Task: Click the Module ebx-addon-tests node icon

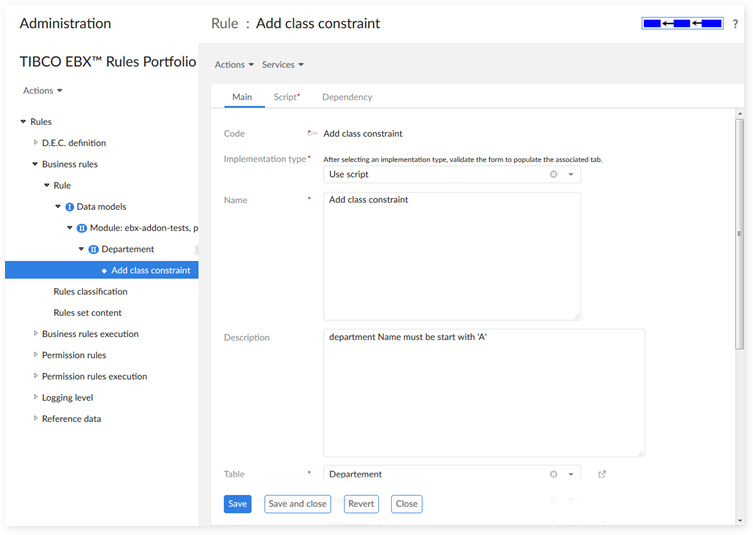Action: point(82,228)
